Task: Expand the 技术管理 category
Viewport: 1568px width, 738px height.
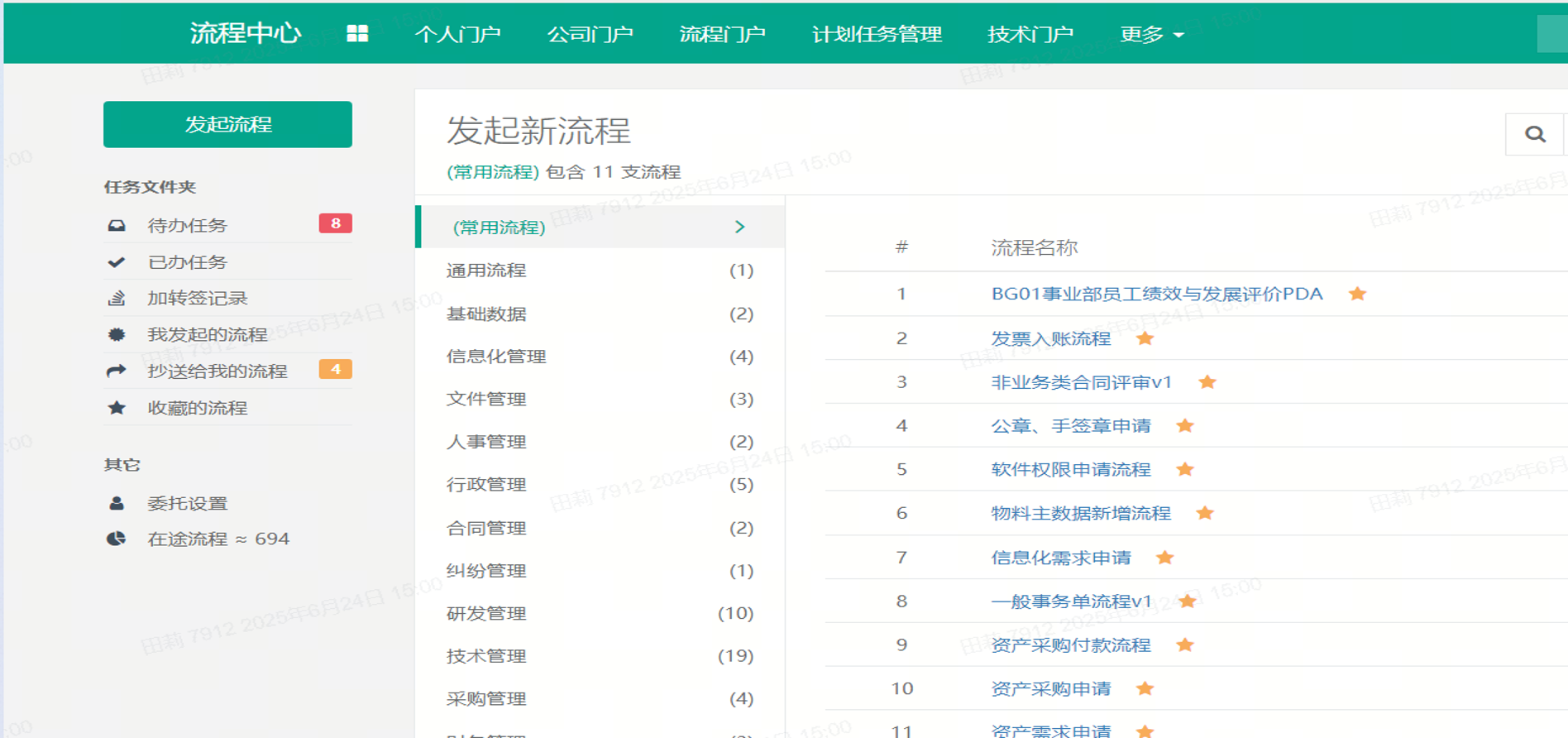Action: [486, 656]
